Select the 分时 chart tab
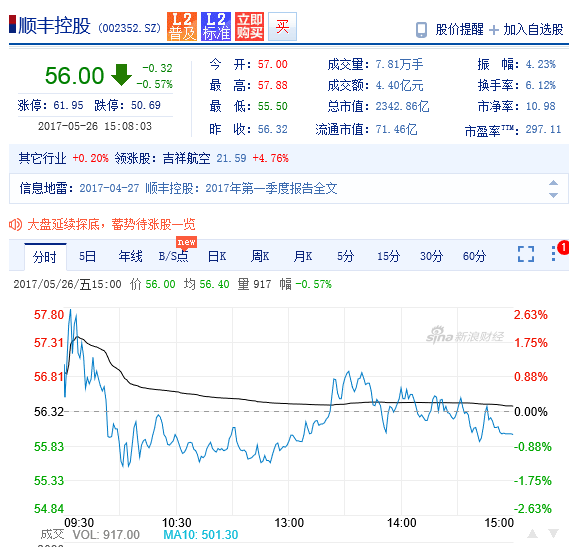 click(45, 257)
